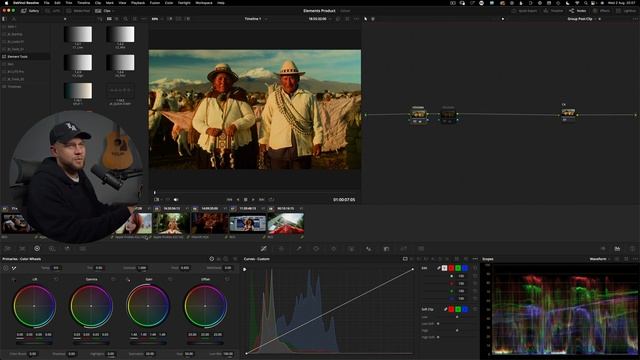Open the Group Post-Clip node mode dropdown
The image size is (640, 360).
click(582, 19)
